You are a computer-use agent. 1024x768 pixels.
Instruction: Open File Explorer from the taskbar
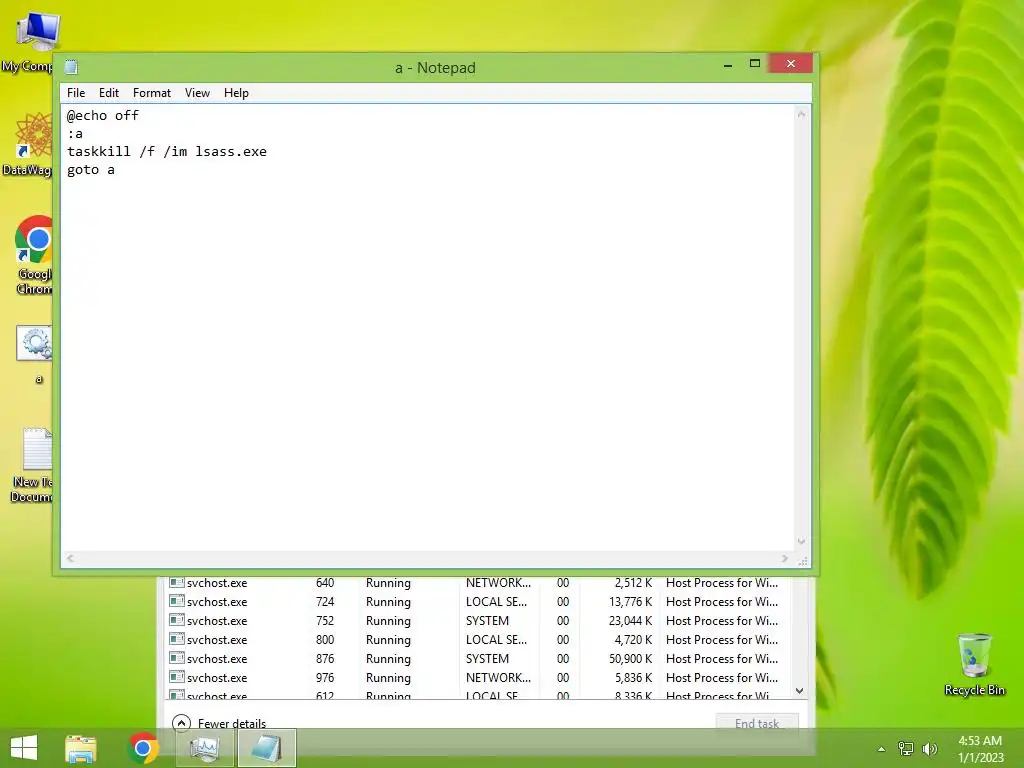pyautogui.click(x=81, y=748)
